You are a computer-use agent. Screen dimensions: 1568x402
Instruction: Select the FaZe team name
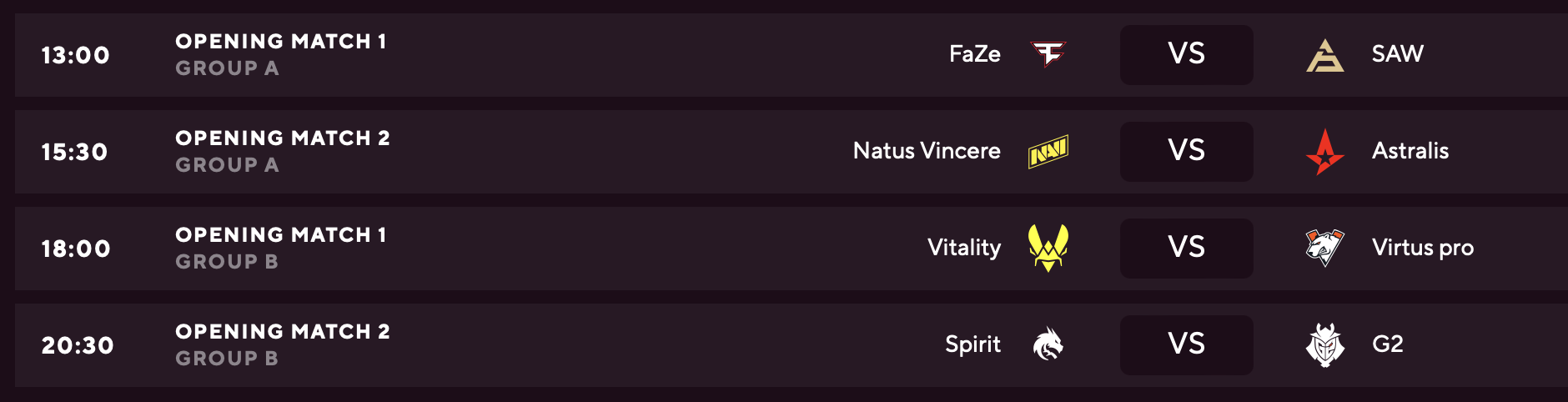tap(975, 54)
